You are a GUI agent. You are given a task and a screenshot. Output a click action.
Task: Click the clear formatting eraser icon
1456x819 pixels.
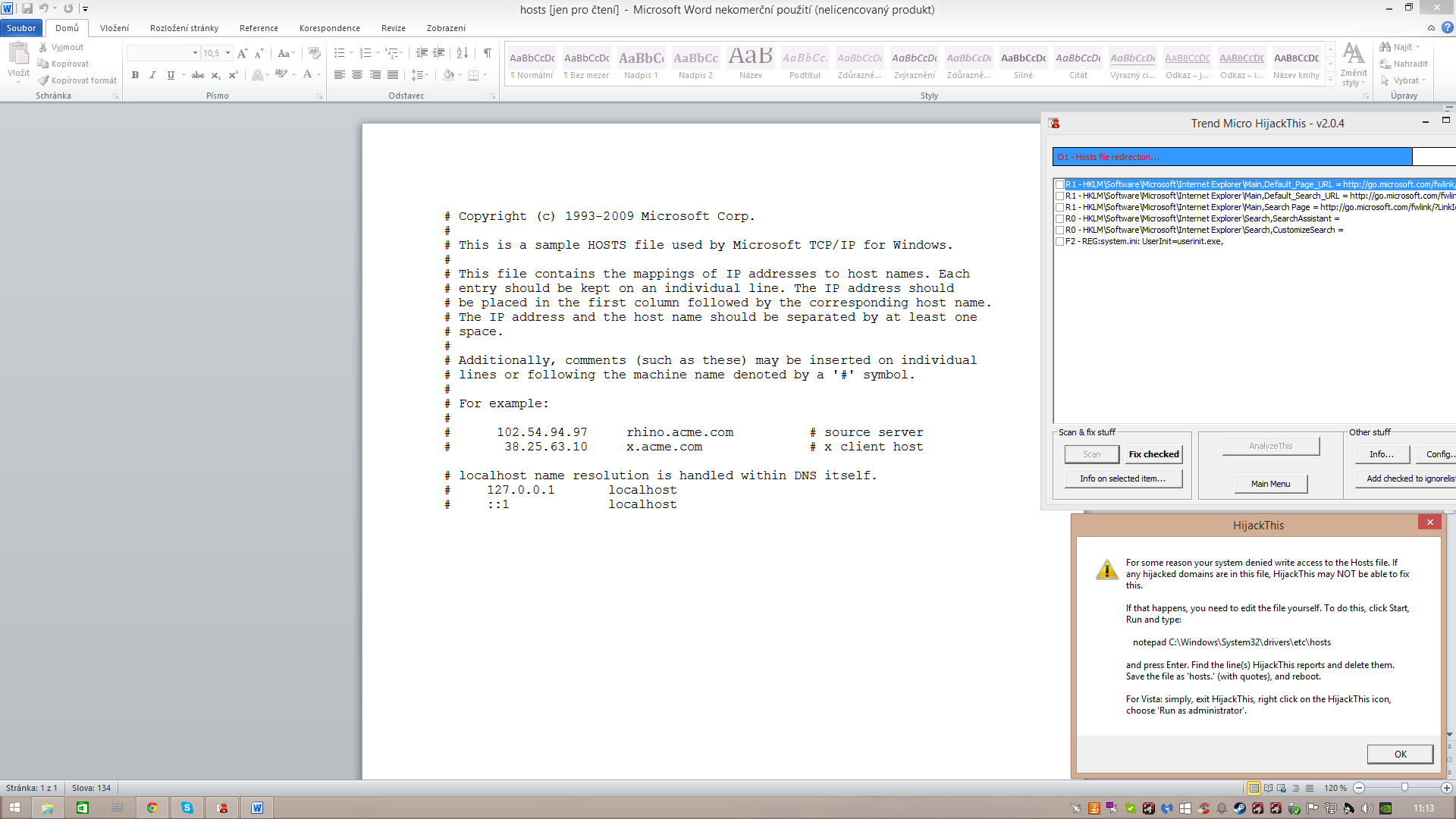coord(315,53)
